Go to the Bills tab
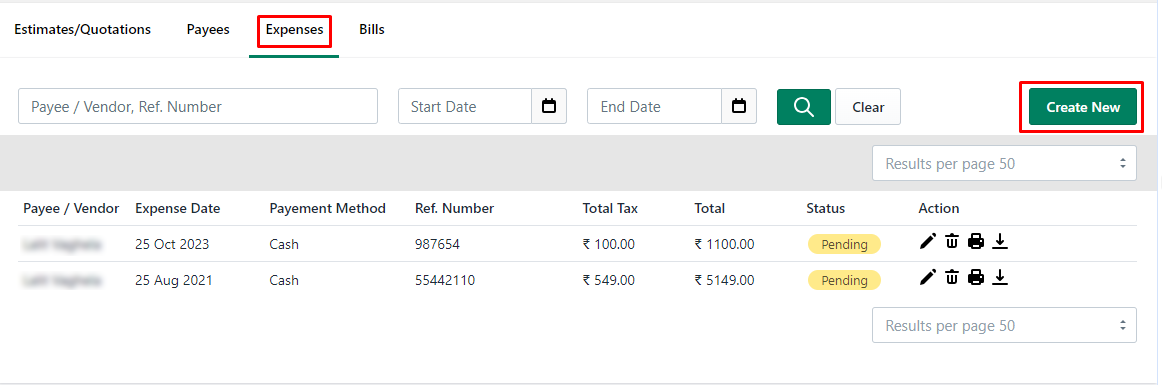This screenshot has height=385, width=1162. [372, 30]
